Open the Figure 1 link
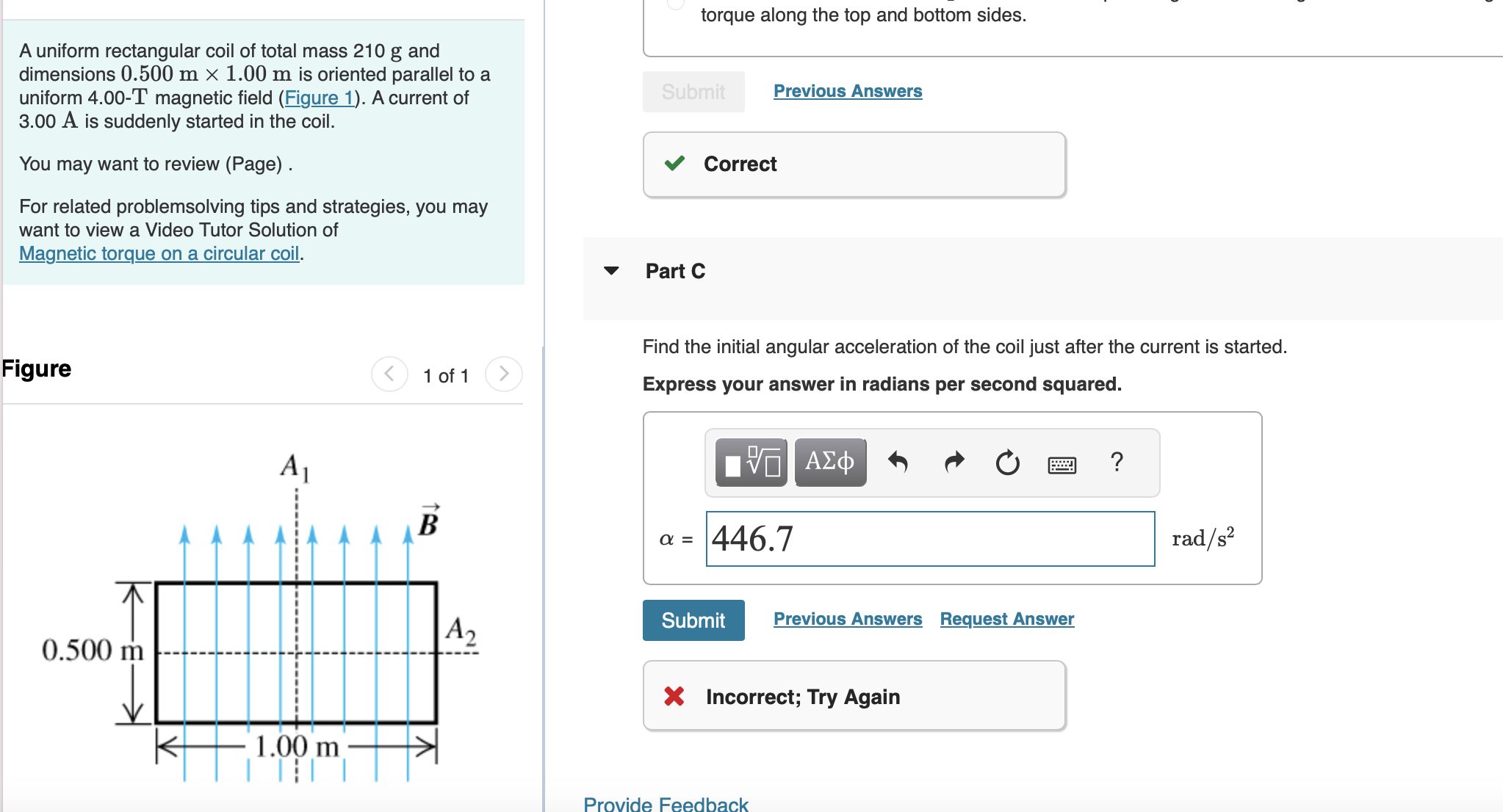This screenshot has width=1503, height=812. [x=319, y=98]
